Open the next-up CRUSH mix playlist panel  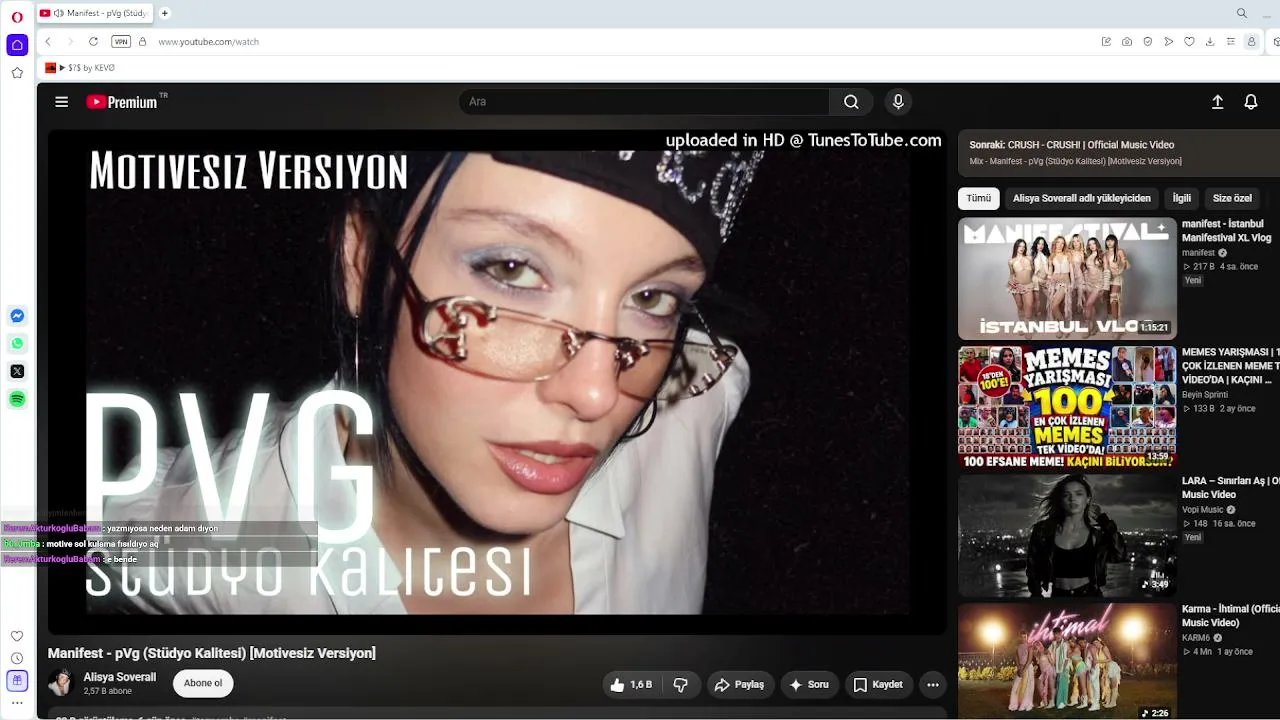click(1119, 153)
